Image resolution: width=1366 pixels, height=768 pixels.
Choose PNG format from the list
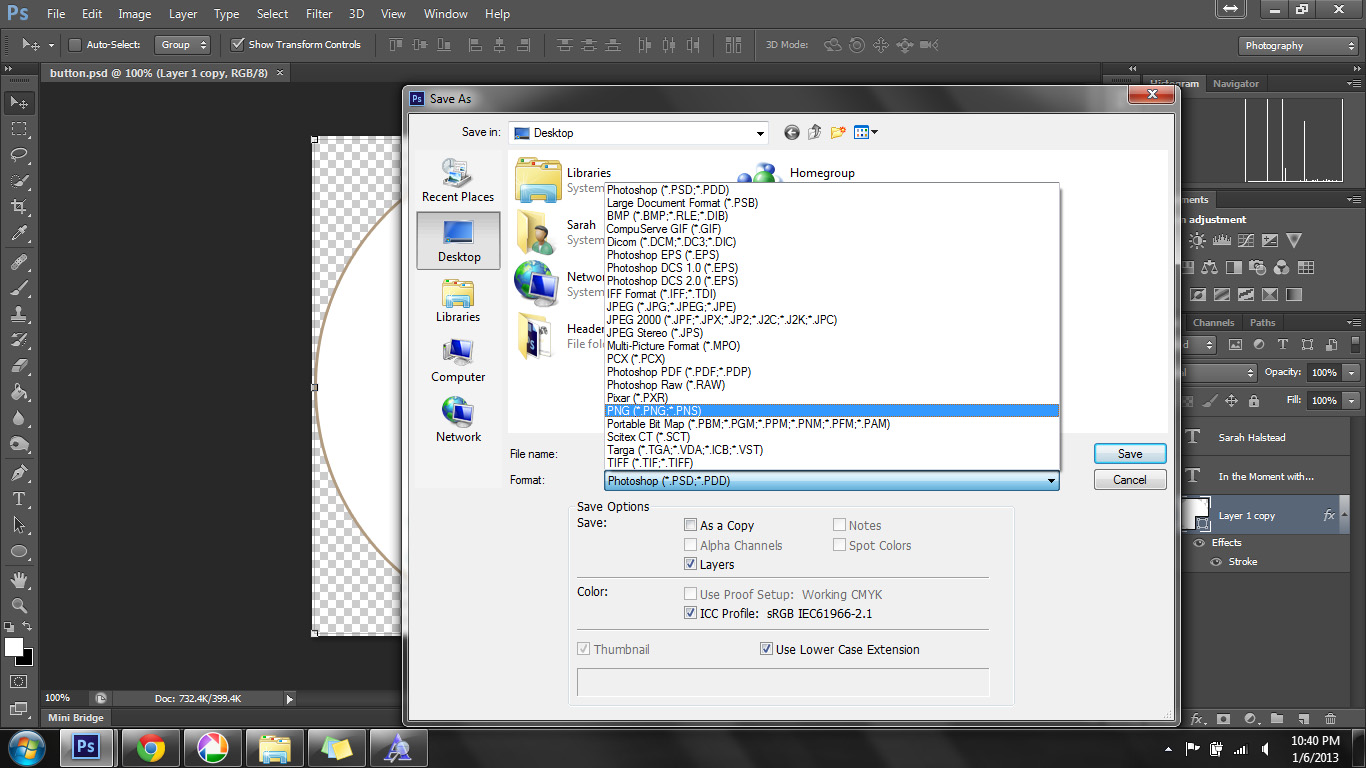point(832,411)
